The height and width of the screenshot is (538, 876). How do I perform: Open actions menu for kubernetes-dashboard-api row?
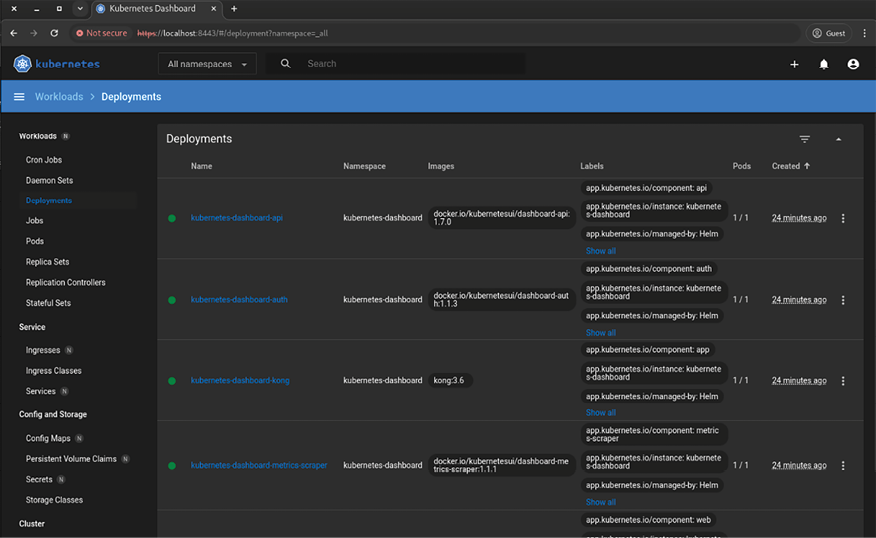(x=843, y=218)
